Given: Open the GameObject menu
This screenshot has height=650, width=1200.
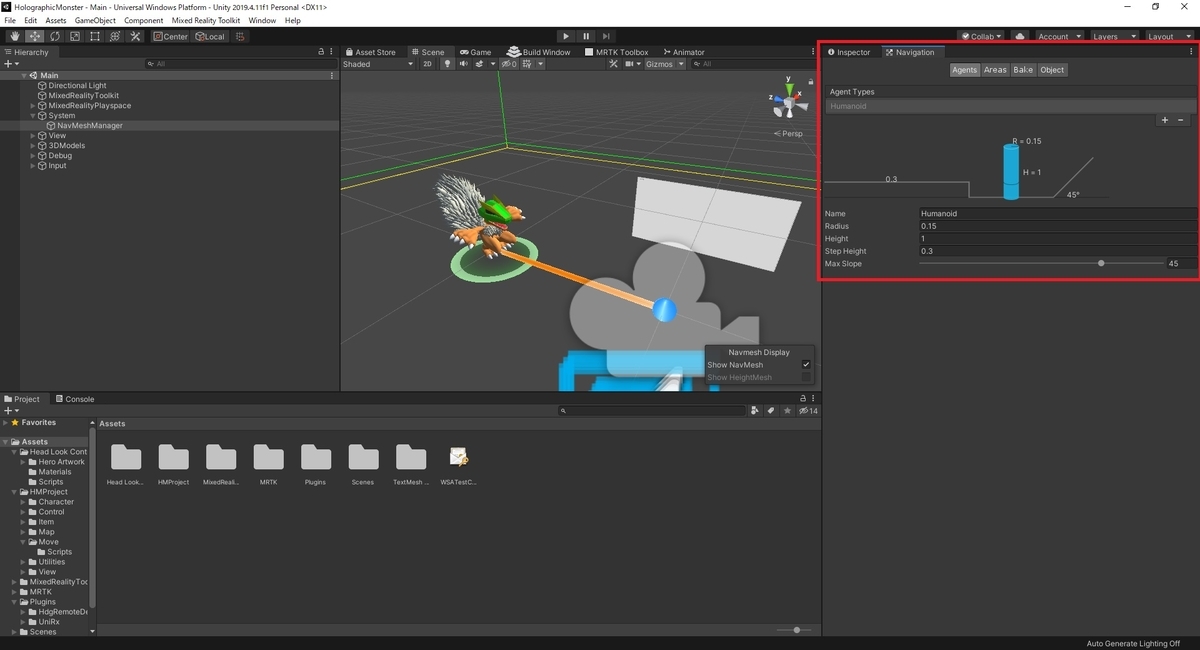Looking at the screenshot, I should click(x=95, y=20).
